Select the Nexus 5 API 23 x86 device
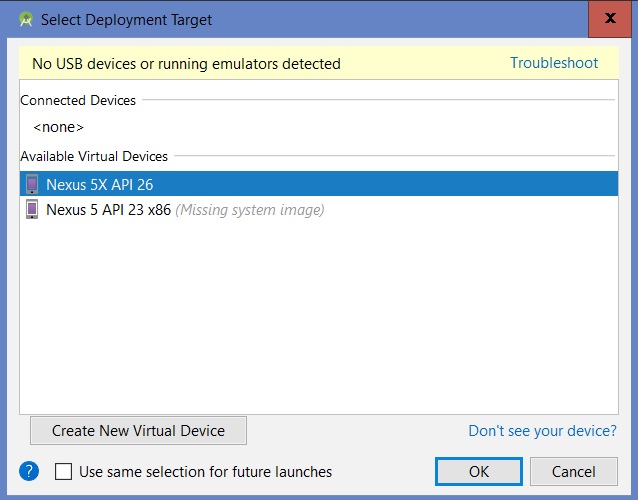The height and width of the screenshot is (500, 638). point(108,209)
